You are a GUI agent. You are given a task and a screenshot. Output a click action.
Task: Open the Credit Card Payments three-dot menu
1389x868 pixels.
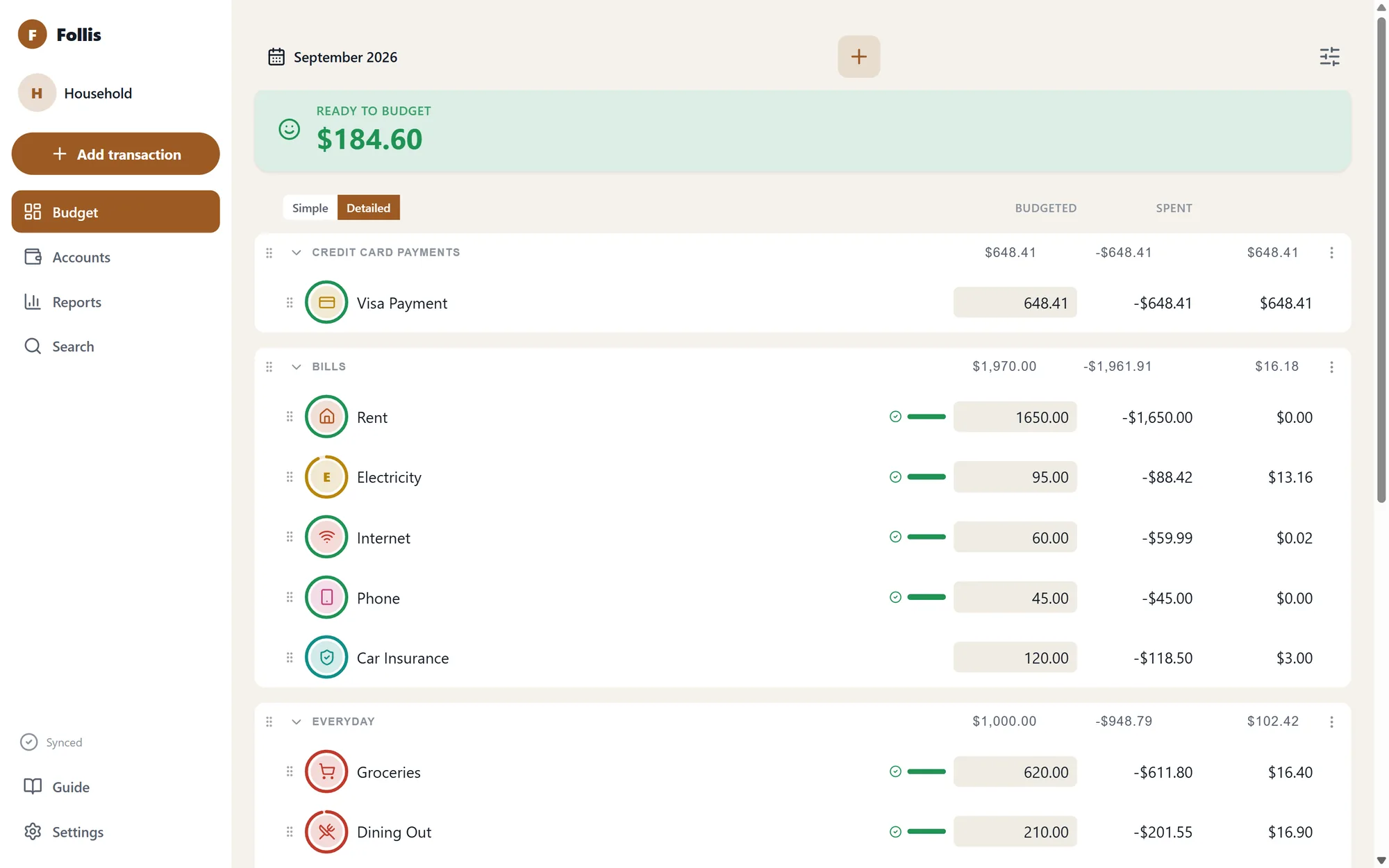pyautogui.click(x=1331, y=253)
